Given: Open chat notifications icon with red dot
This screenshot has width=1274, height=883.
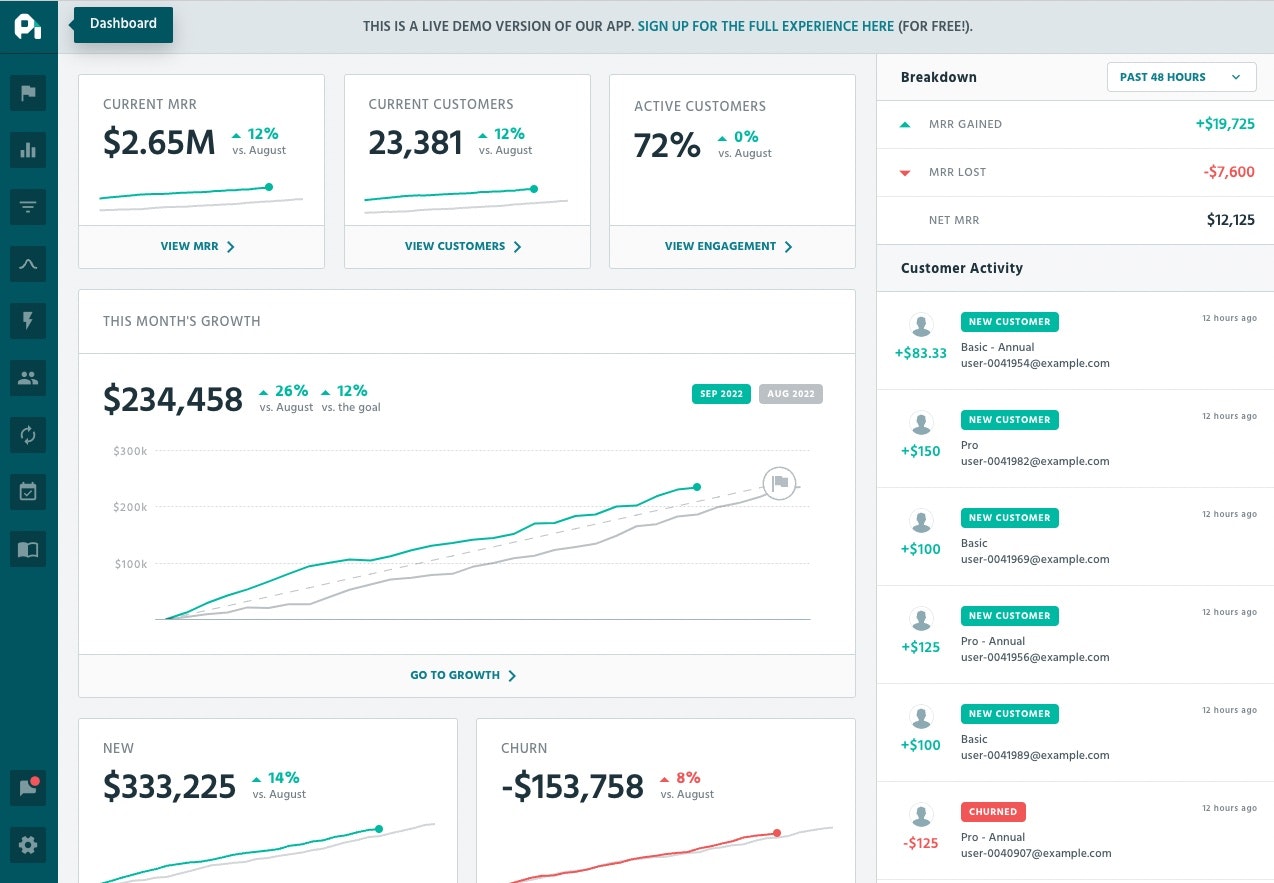Looking at the screenshot, I should (28, 788).
